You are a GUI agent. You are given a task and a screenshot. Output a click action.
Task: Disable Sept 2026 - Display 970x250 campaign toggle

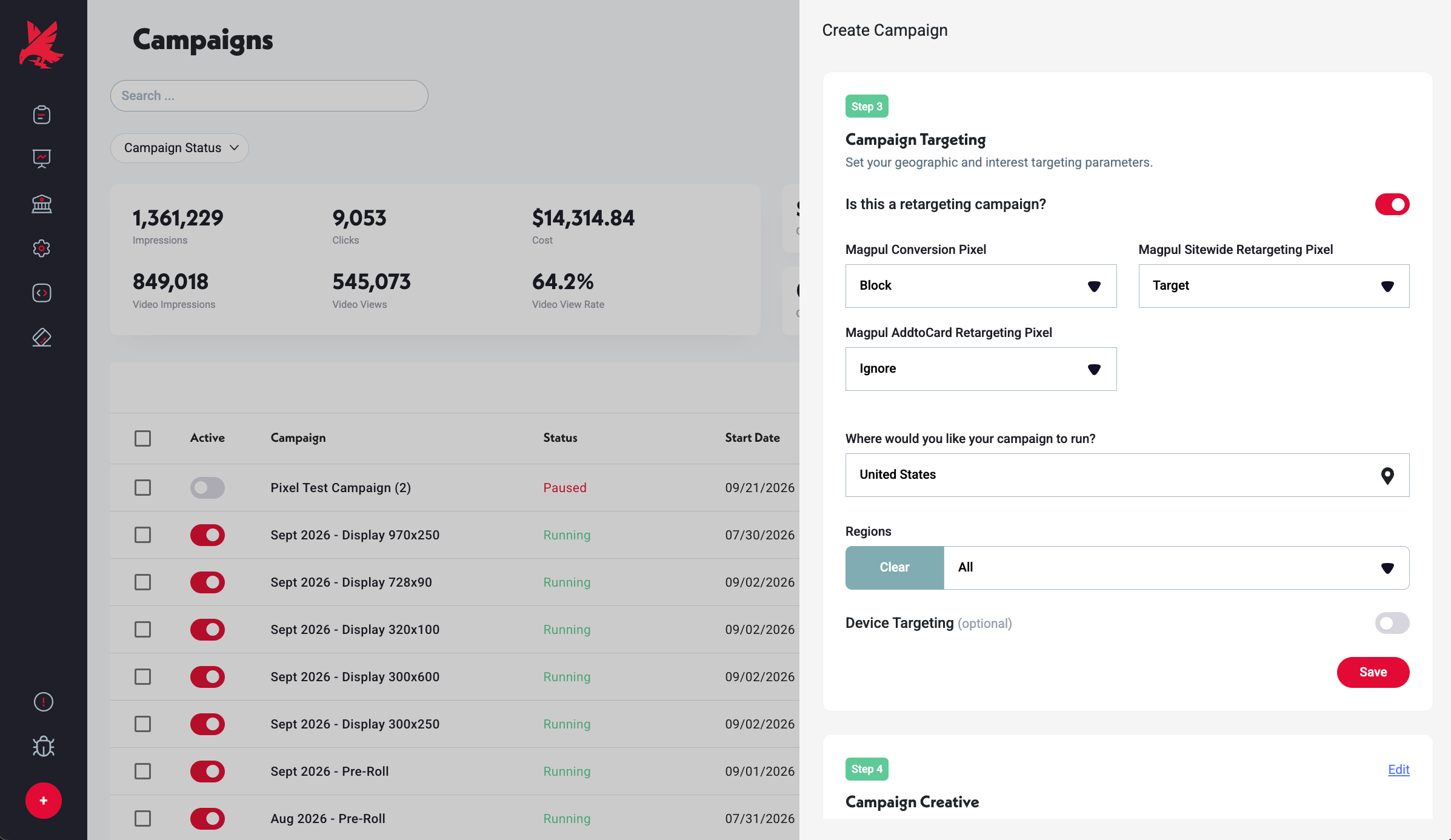207,535
